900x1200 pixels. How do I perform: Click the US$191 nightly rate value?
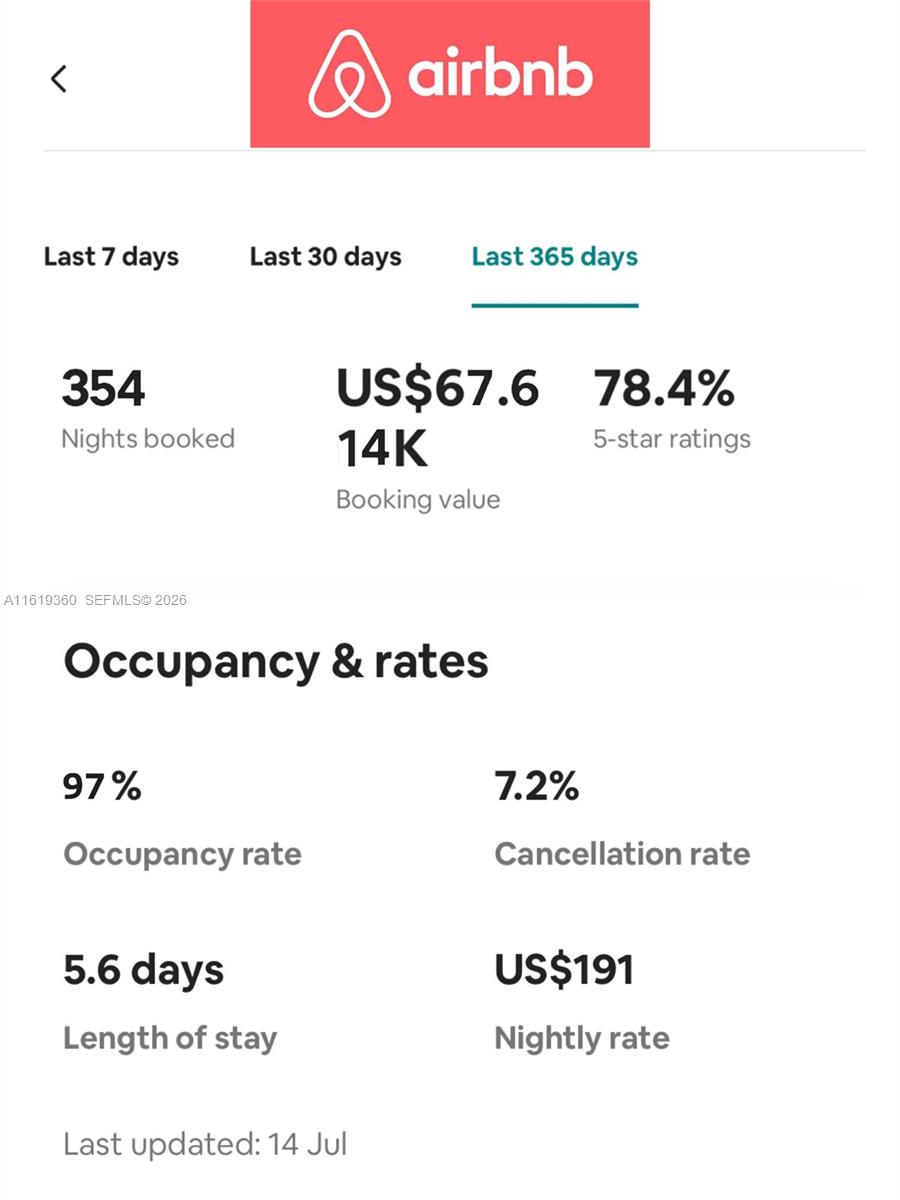tap(564, 970)
